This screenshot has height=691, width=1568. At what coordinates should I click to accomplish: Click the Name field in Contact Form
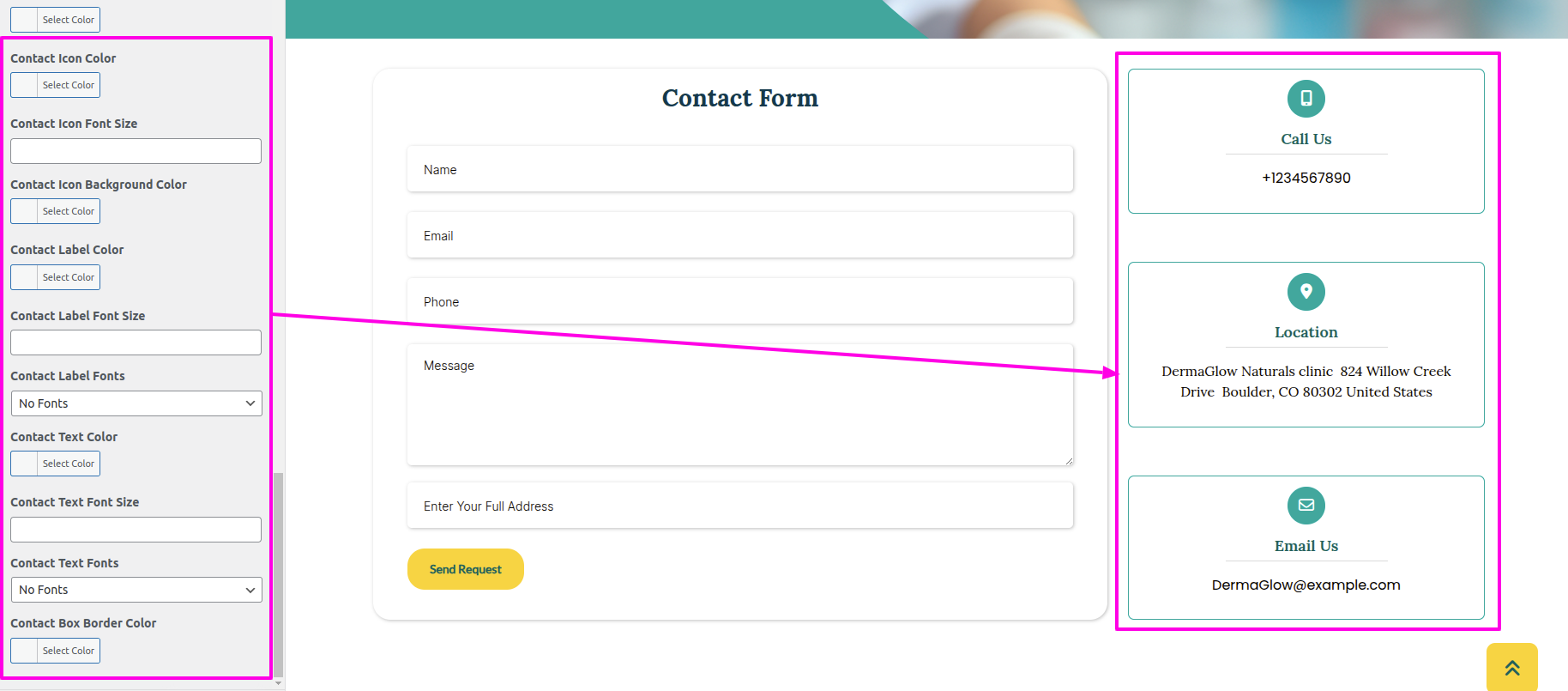click(740, 169)
